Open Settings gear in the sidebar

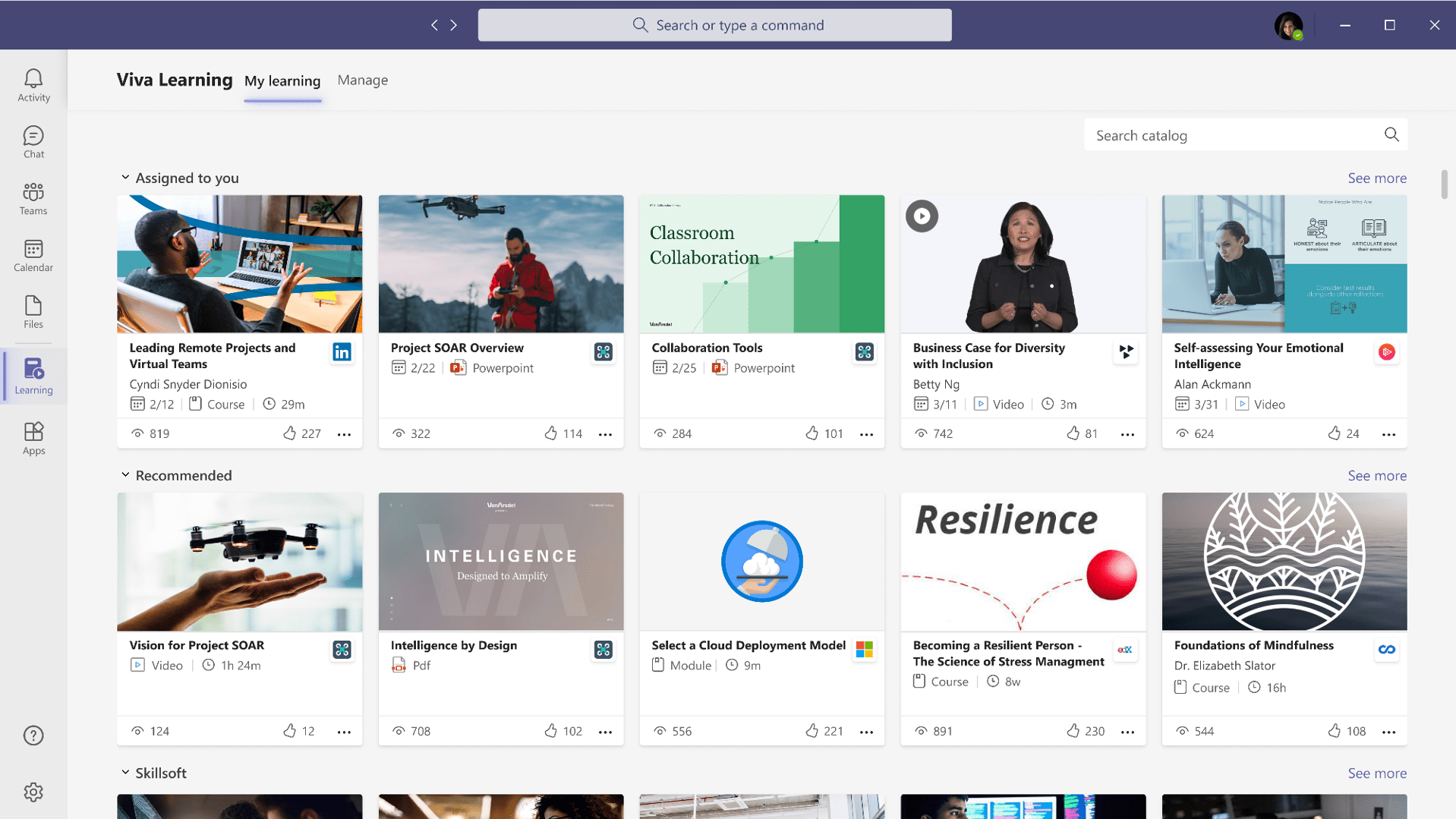(33, 792)
